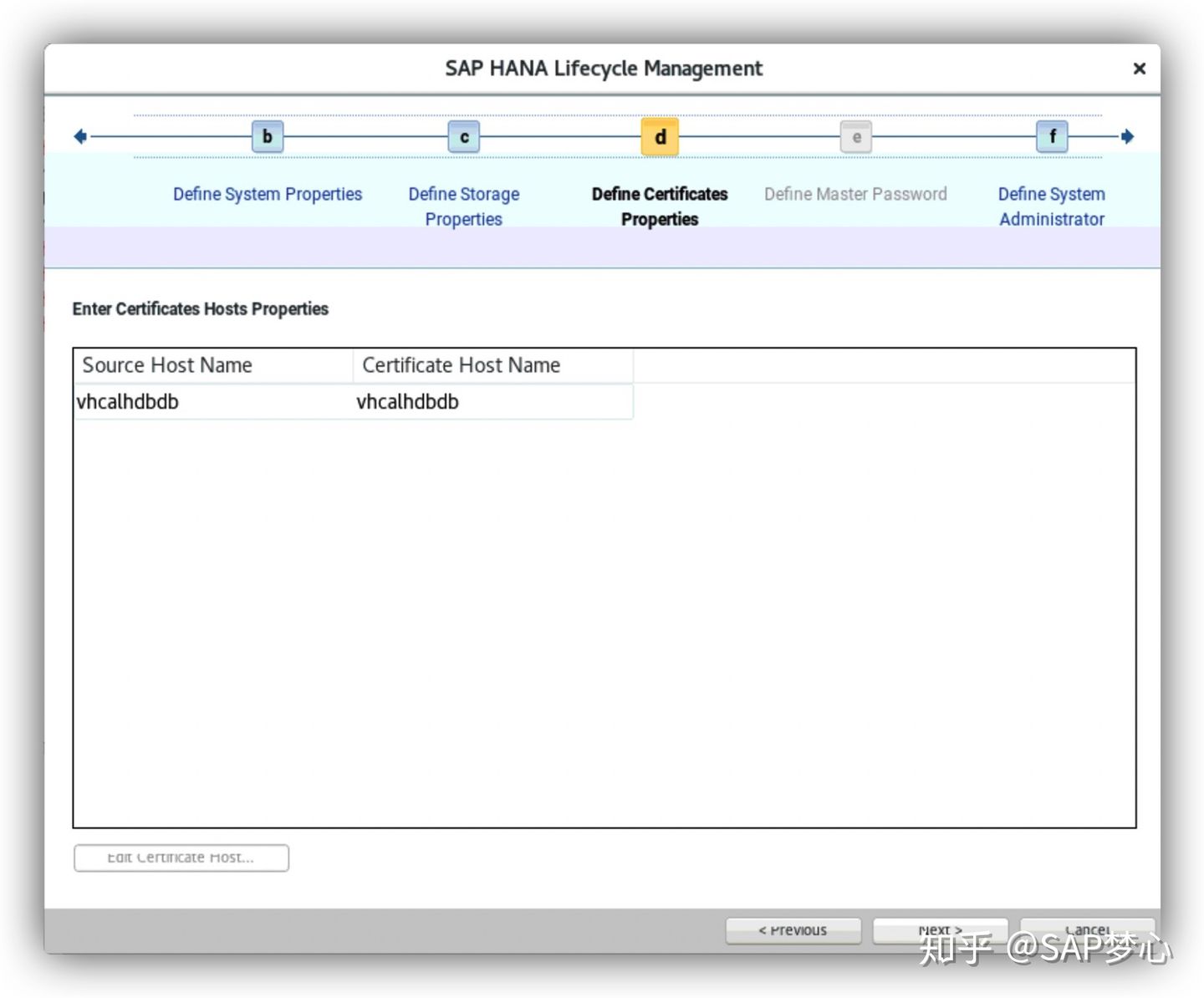Click Define Master Password step label
Screen dimensions: 1204x998
[x=855, y=194]
